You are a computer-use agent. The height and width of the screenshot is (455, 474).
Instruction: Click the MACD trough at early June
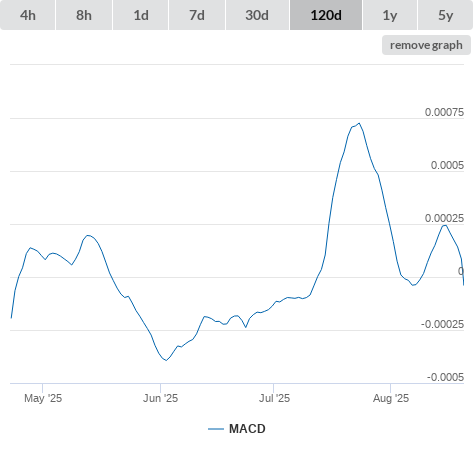pos(166,360)
